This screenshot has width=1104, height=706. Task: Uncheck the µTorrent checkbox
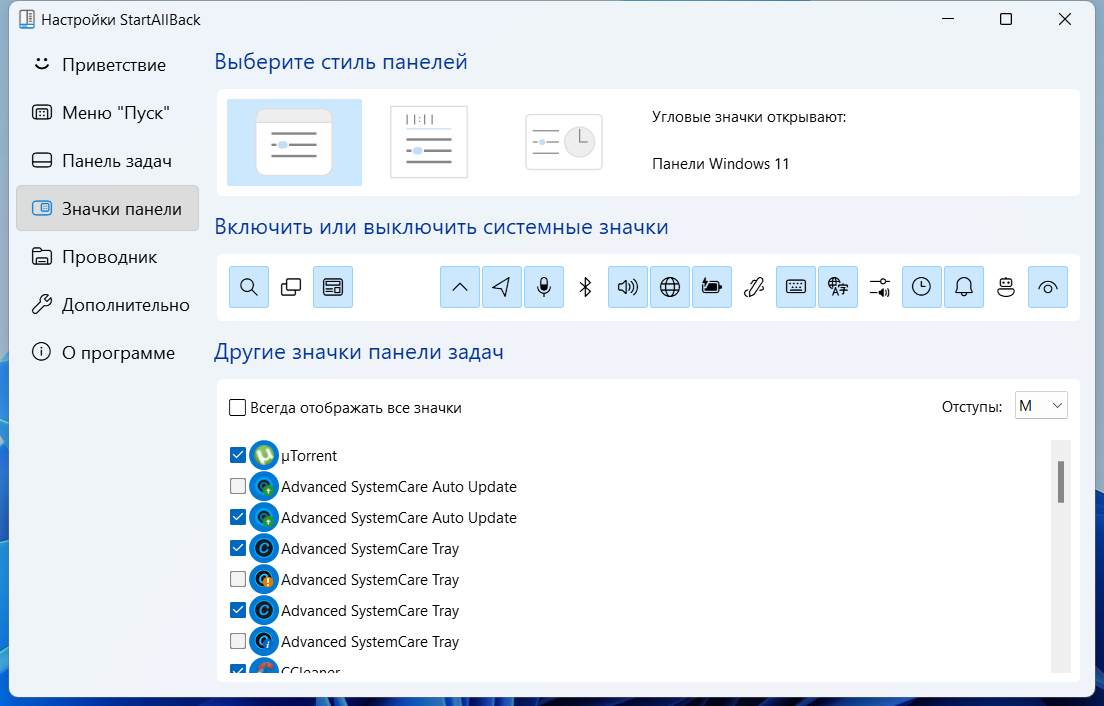238,455
